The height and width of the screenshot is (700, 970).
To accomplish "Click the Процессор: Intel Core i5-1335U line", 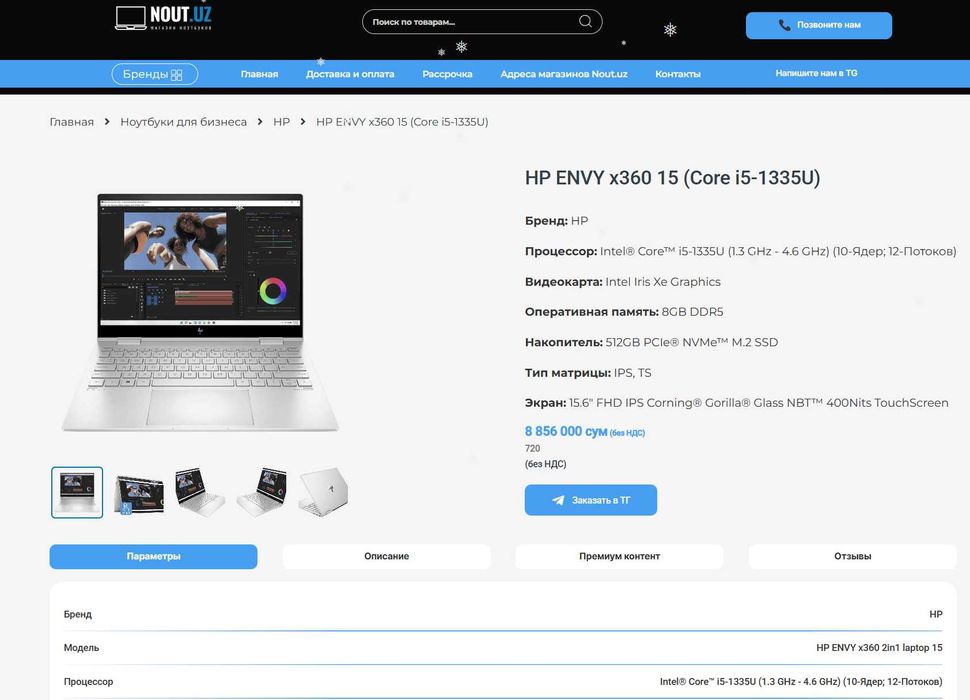I will point(740,251).
